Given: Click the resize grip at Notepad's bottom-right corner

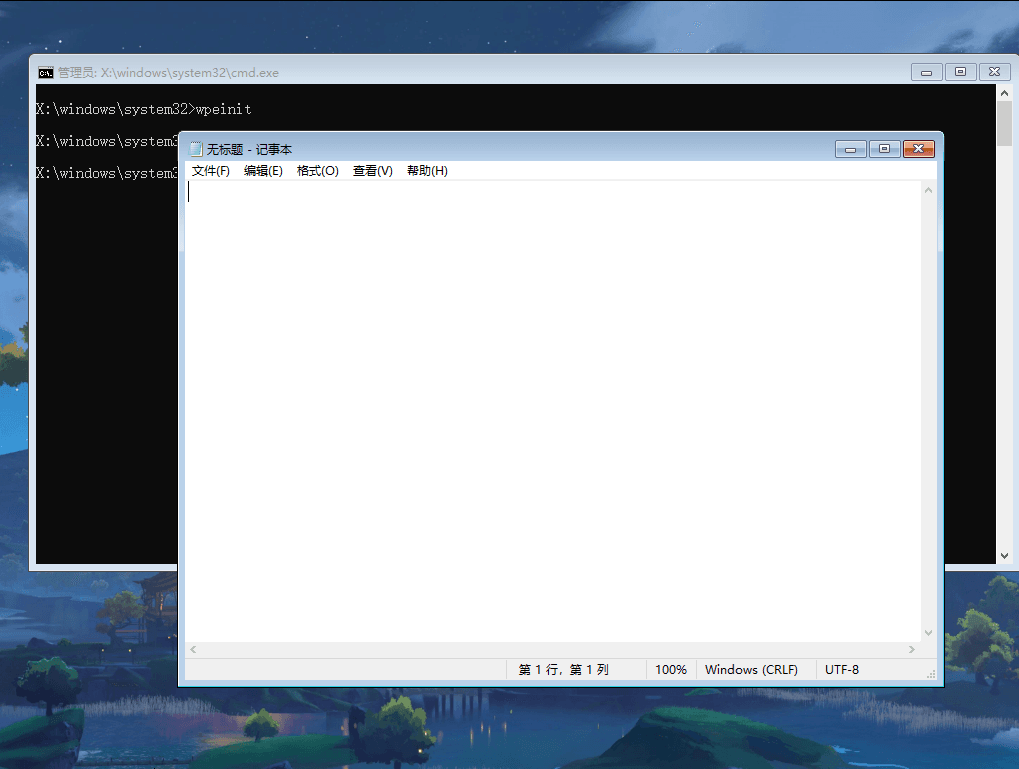Looking at the screenshot, I should [930, 671].
